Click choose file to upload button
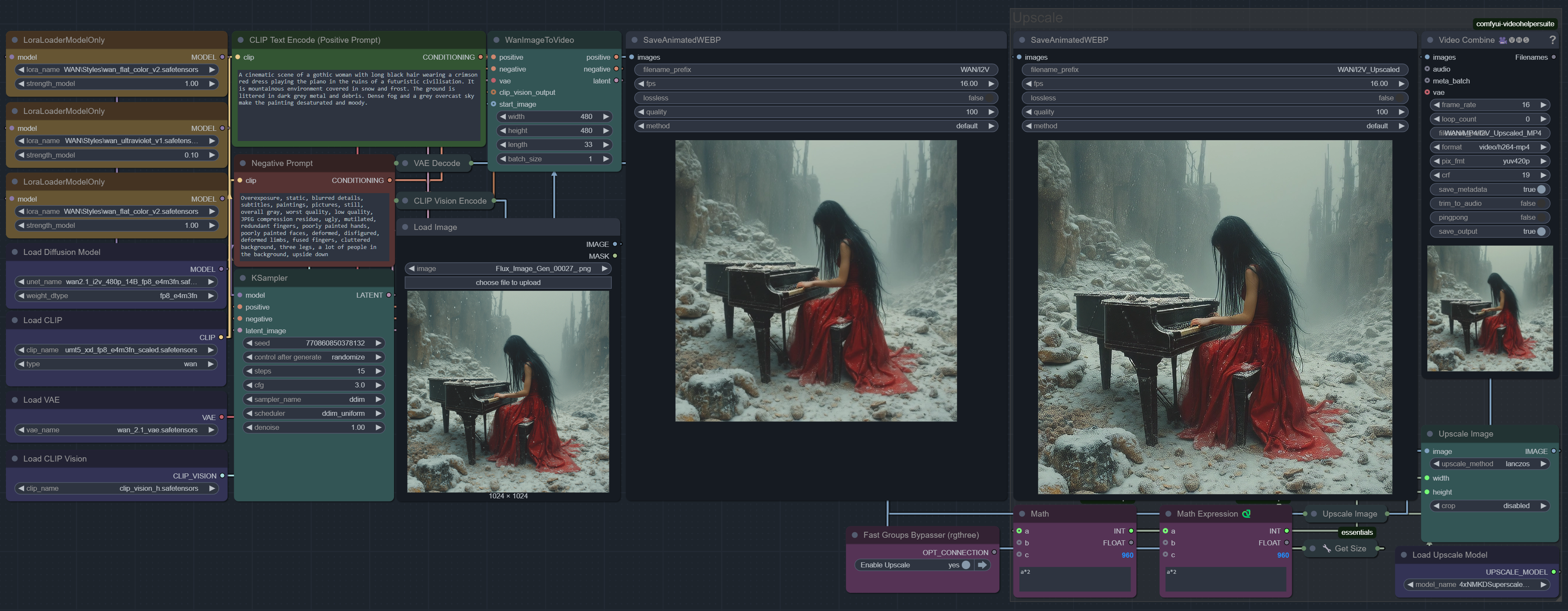This screenshot has width=1568, height=611. (x=508, y=282)
